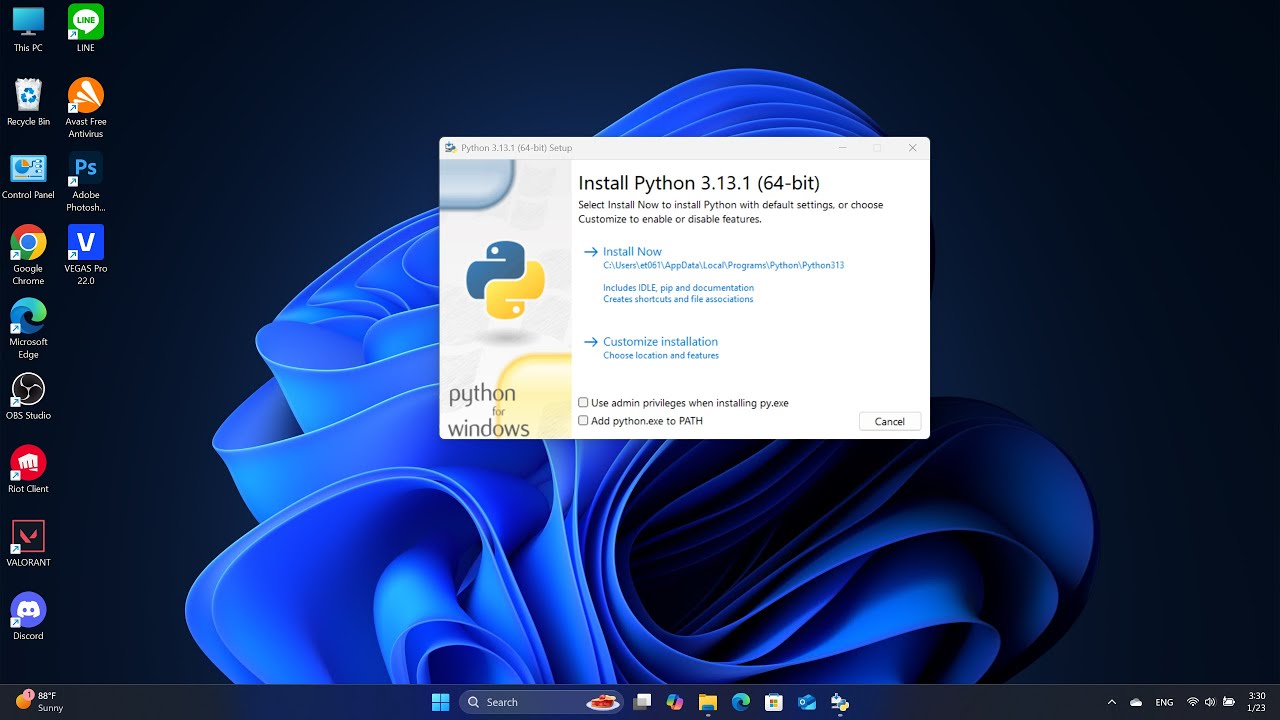This screenshot has height=720, width=1280.
Task: Click the 'Choose location and features' text
Action: (661, 356)
